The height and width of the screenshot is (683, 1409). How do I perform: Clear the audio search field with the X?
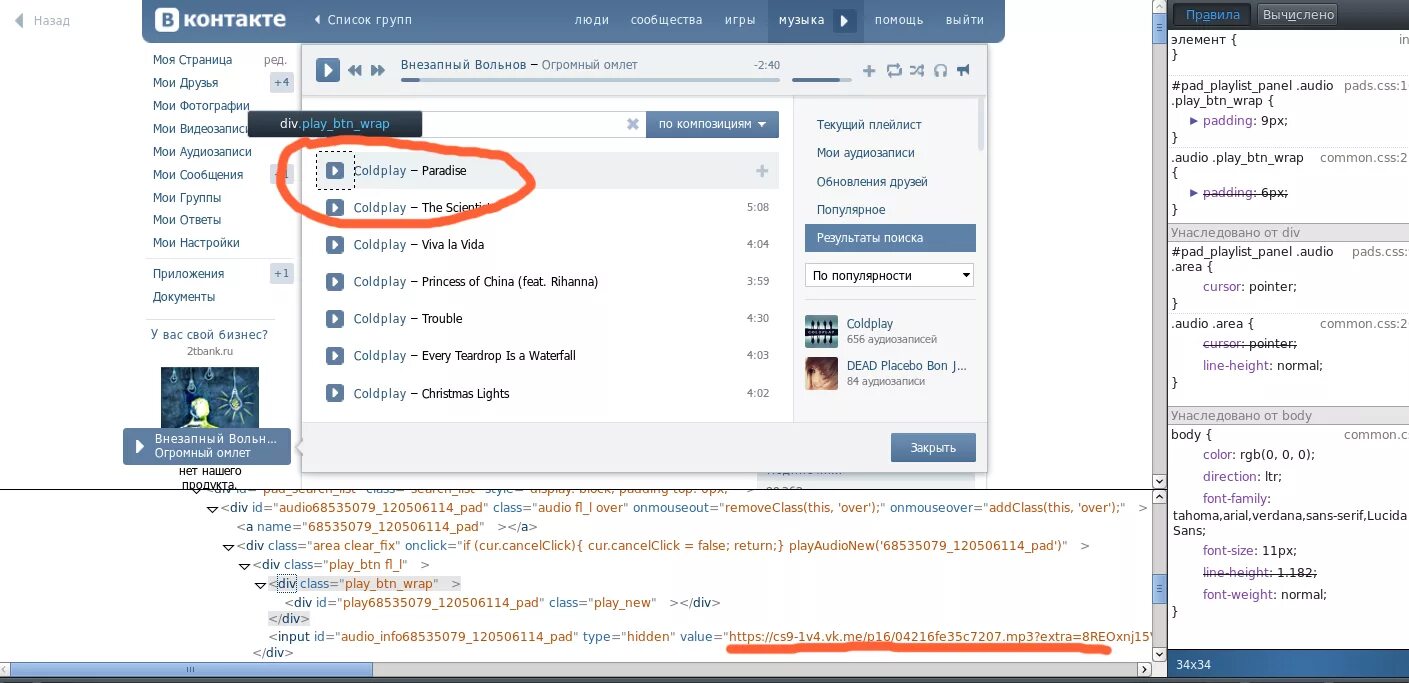(x=632, y=124)
